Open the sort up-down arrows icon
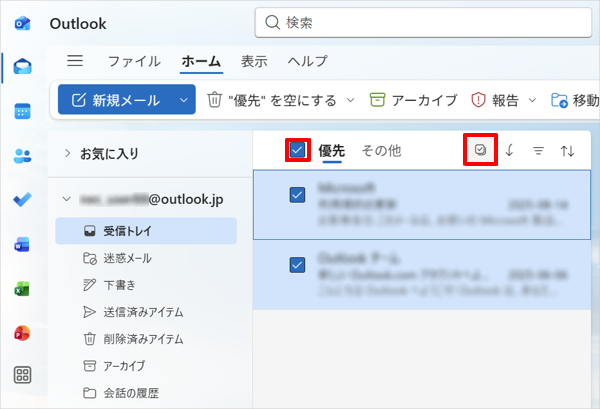 pos(567,151)
